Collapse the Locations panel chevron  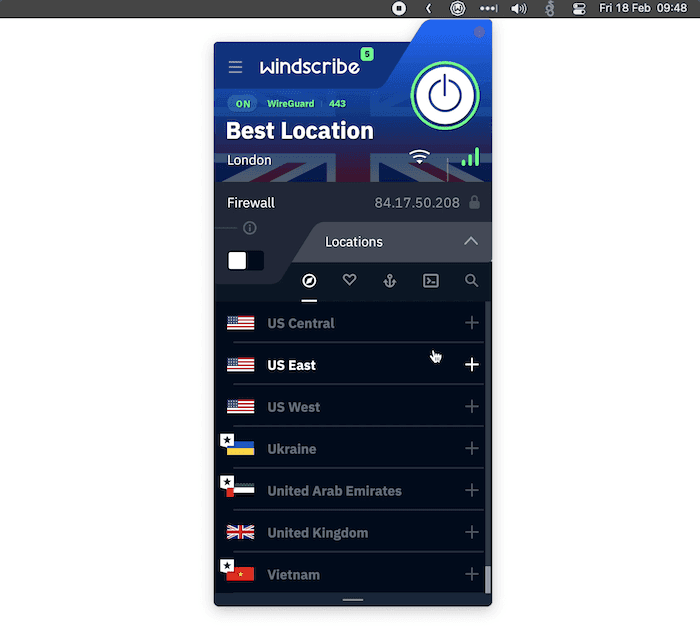[471, 242]
